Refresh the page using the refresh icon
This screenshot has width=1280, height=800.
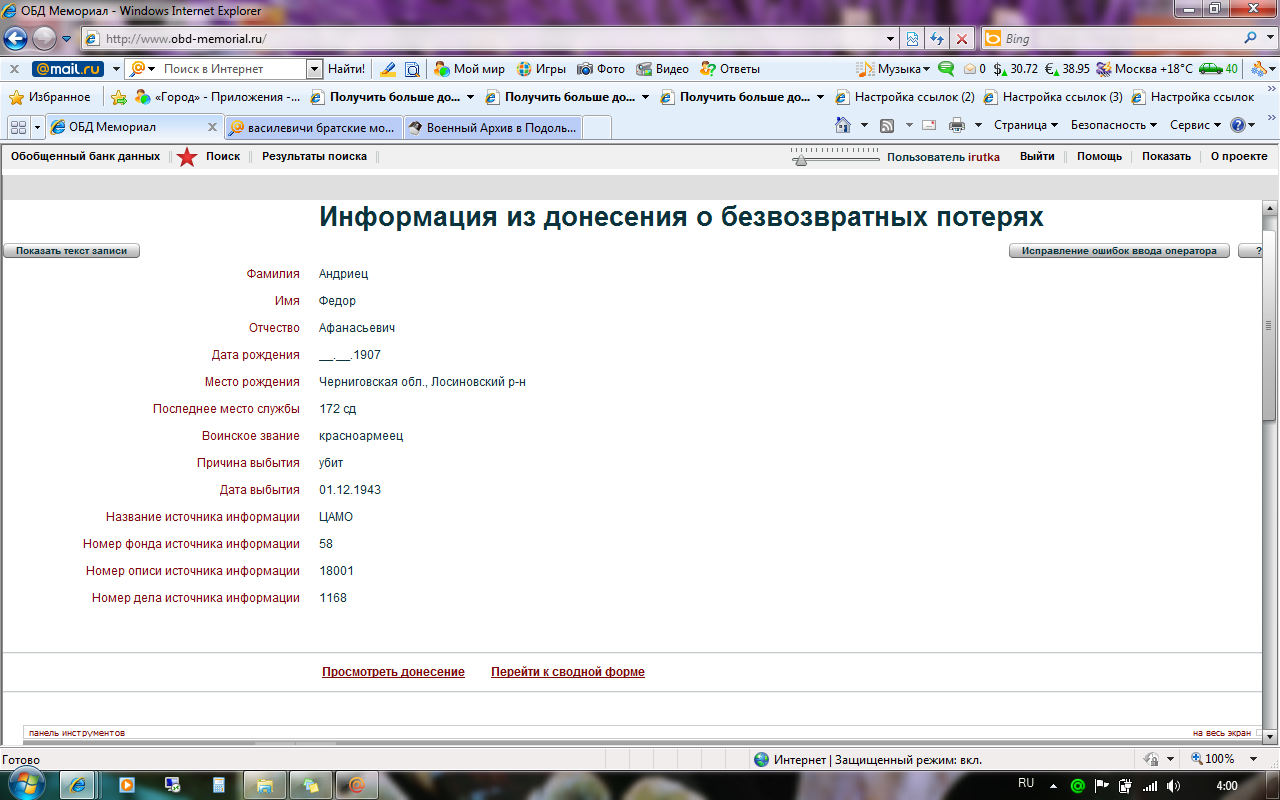pos(937,39)
